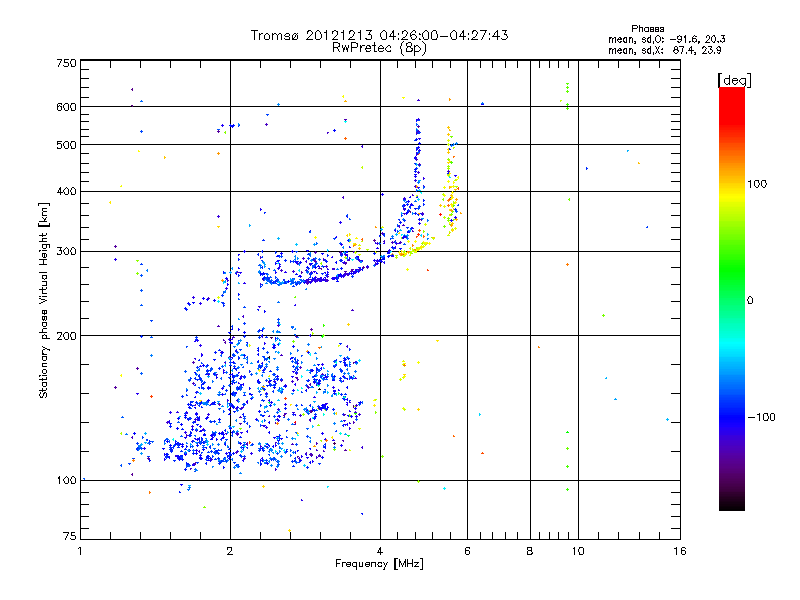Click the x-axis tick label '1'
This screenshot has height=600, width=800.
point(80,551)
